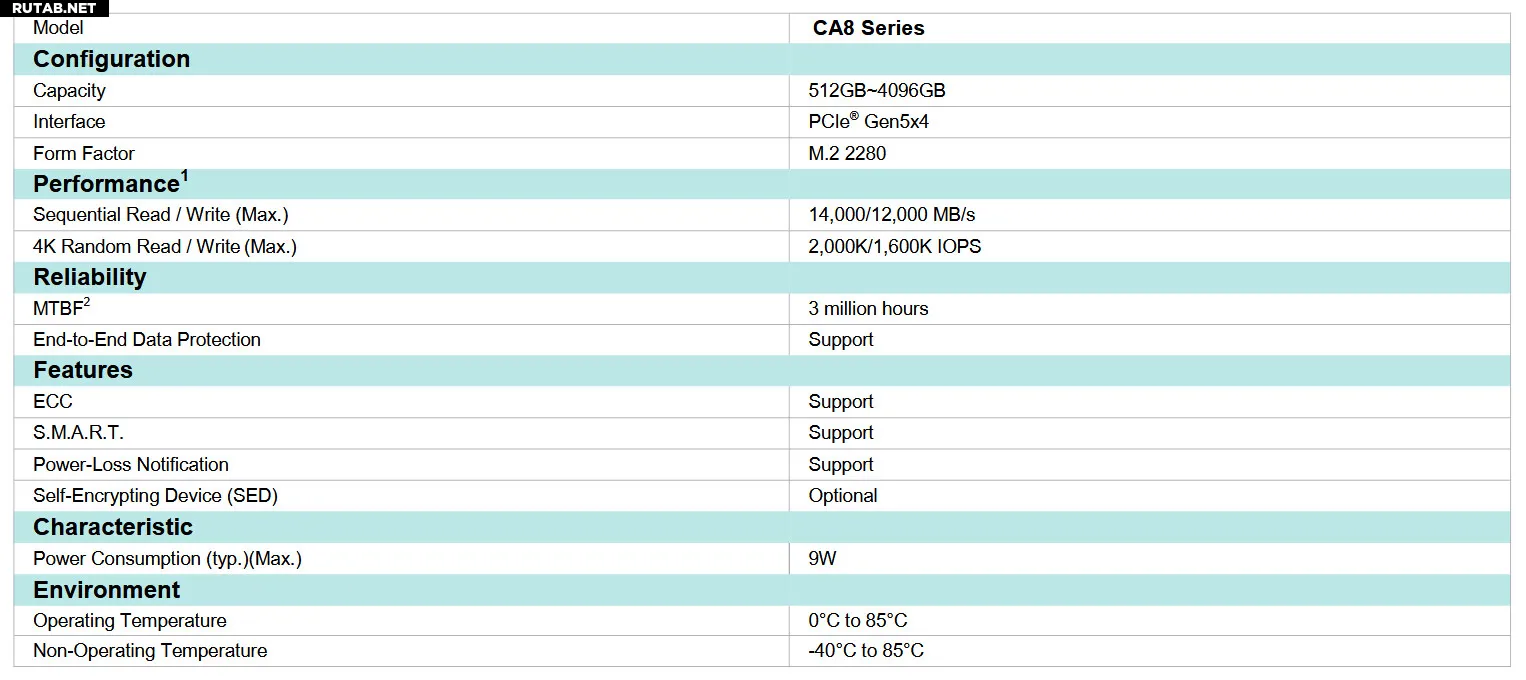This screenshot has width=1526, height=680.
Task: Select the 3 million hours MTBF value
Action: tap(868, 309)
